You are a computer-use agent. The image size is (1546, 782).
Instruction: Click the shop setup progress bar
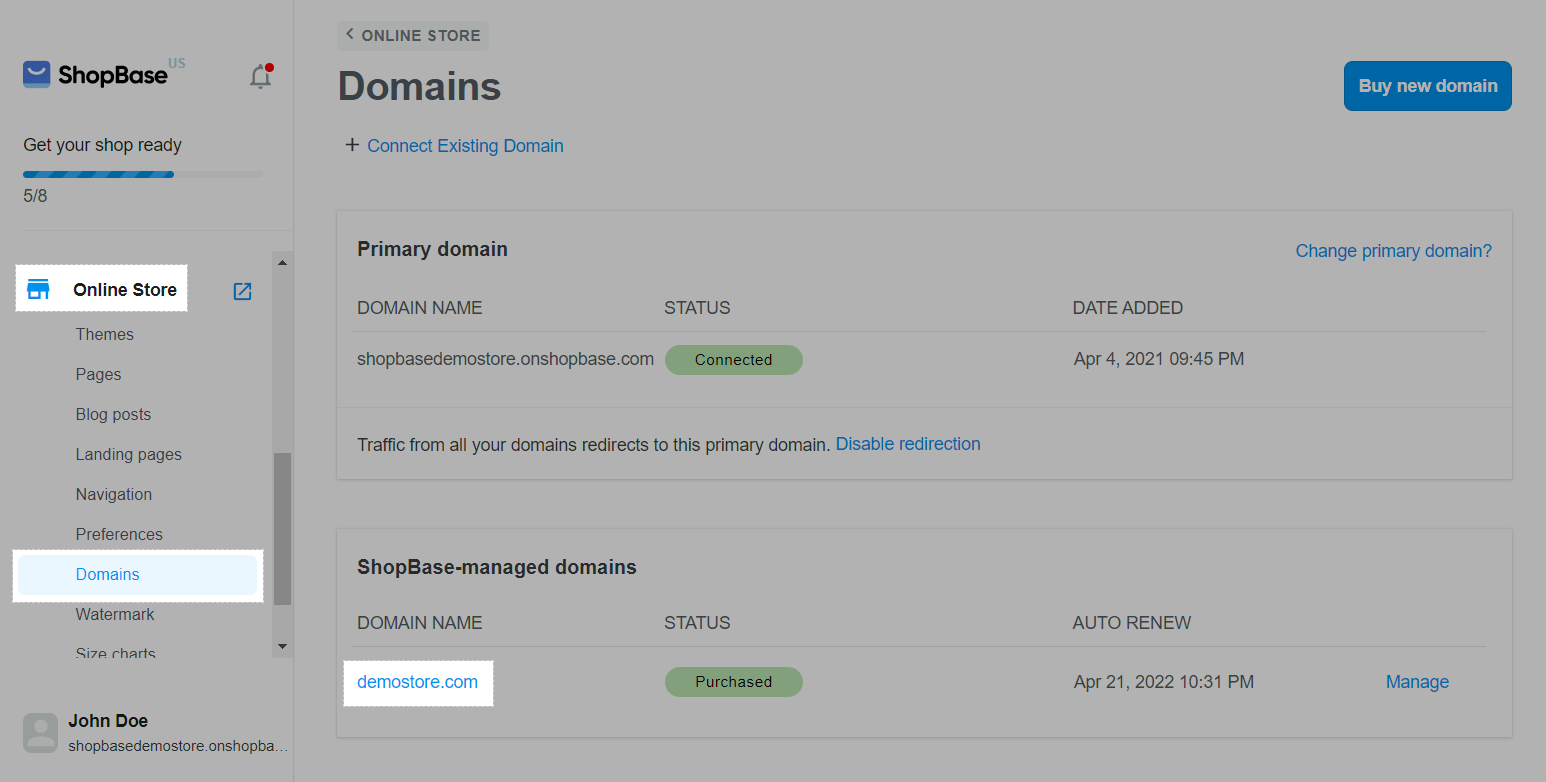142,174
